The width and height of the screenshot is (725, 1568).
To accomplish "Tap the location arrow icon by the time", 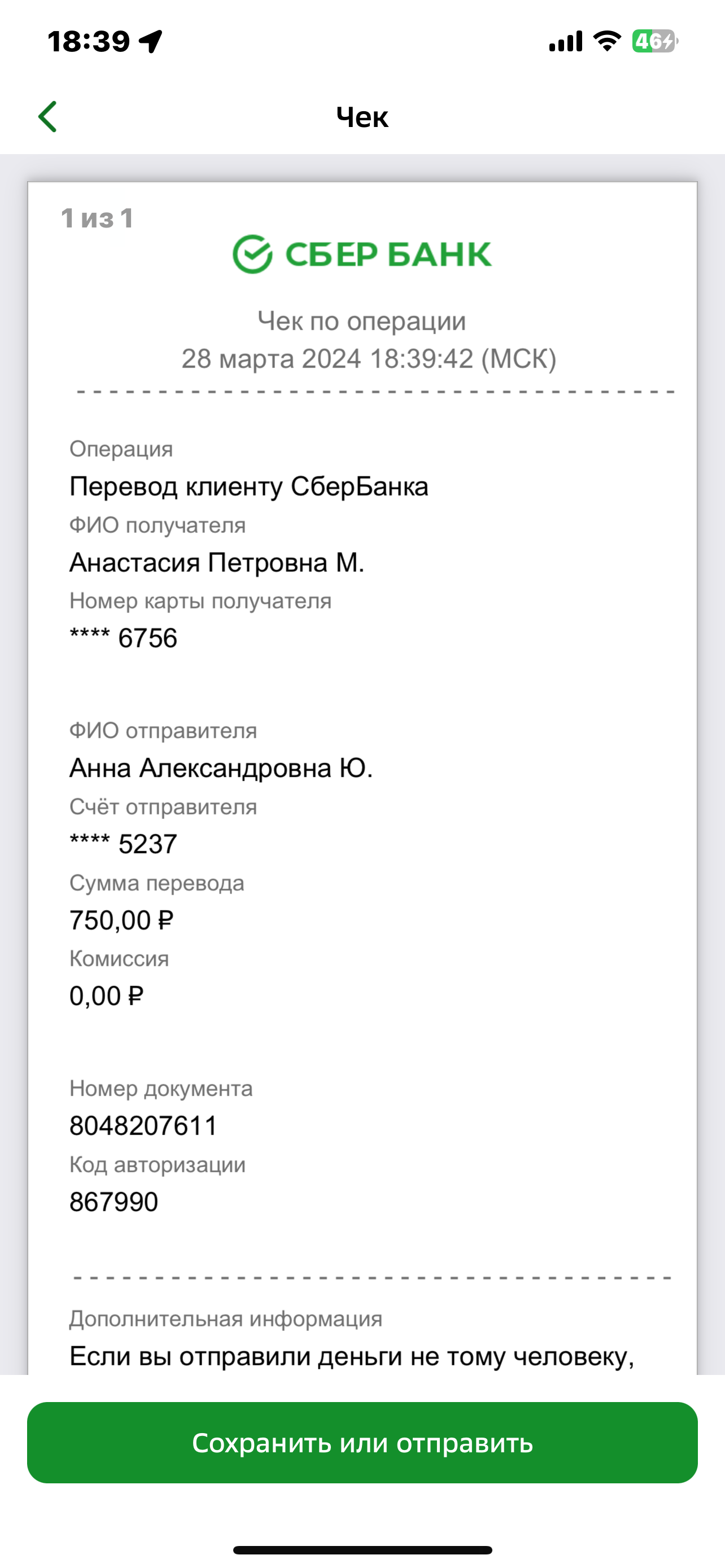I will pos(150,41).
